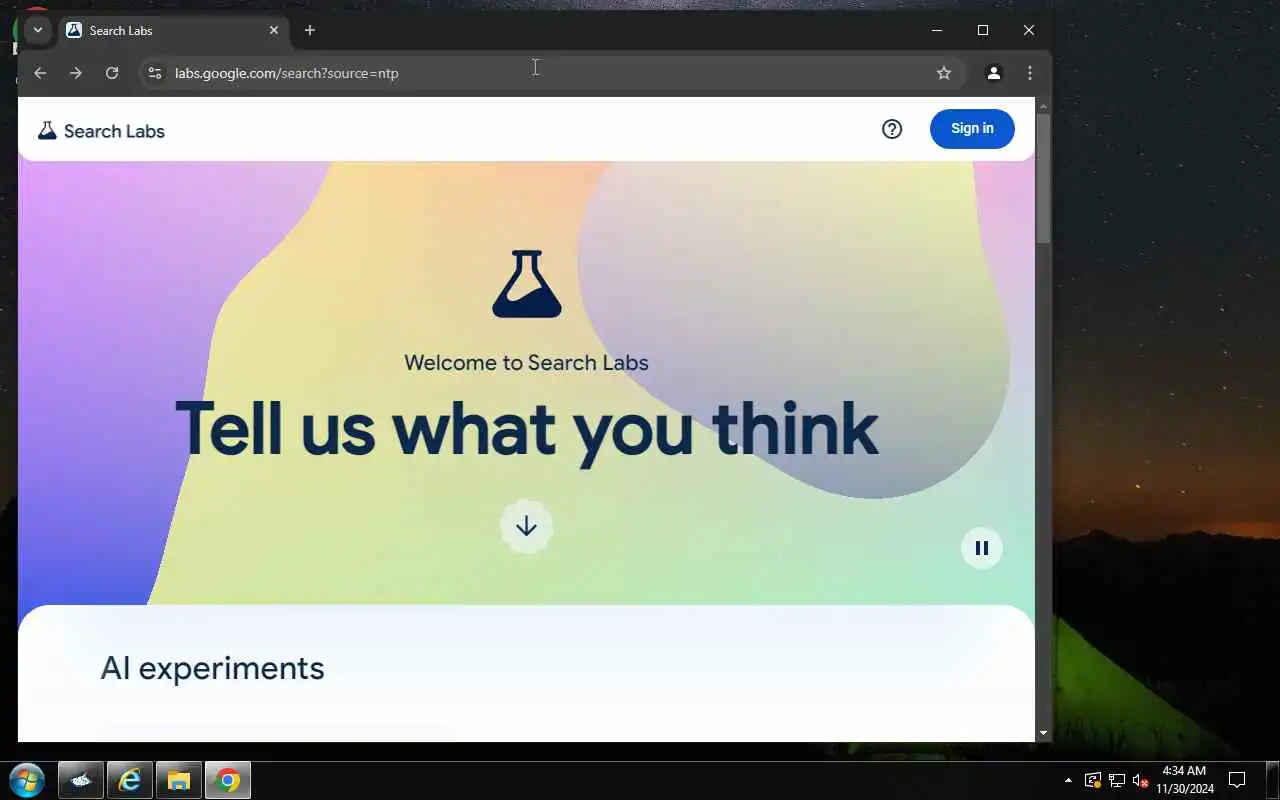Open the fish-shaped app on taskbar
1280x800 pixels.
point(81,780)
